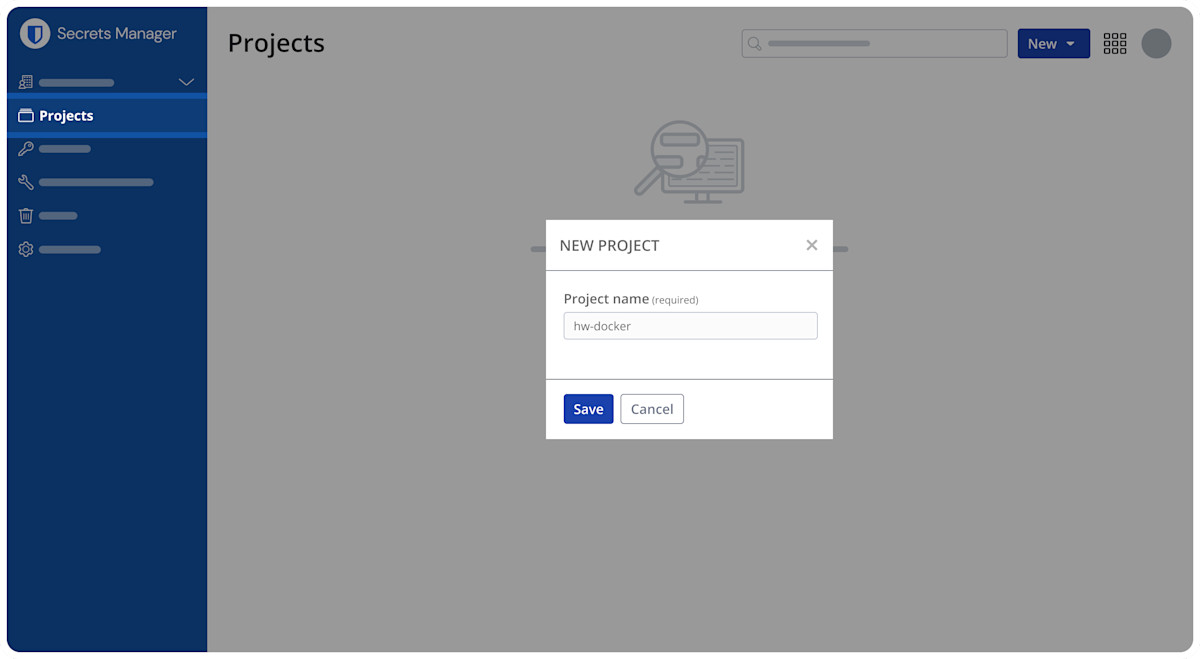Expand the organization chevron in sidebar
Screen dimensions: 1200x659
[x=186, y=82]
